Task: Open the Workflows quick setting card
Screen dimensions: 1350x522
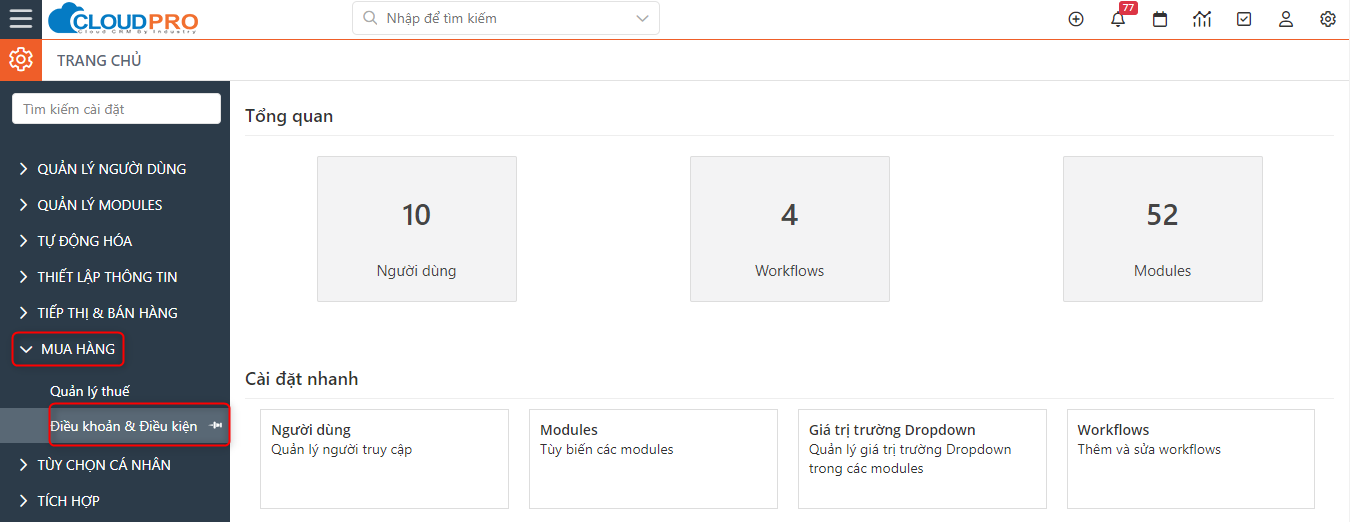Action: pyautogui.click(x=1190, y=458)
